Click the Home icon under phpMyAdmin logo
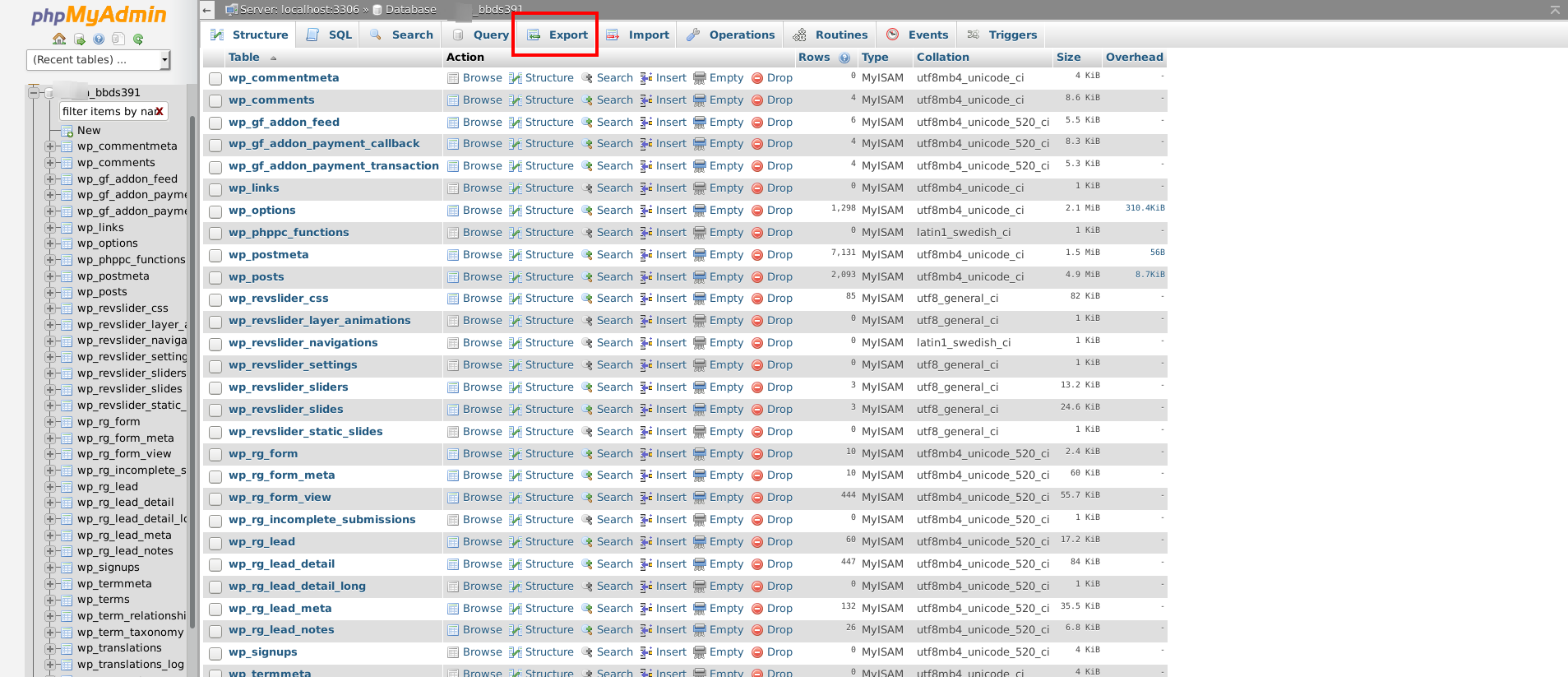This screenshot has height=677, width=1568. pos(59,39)
